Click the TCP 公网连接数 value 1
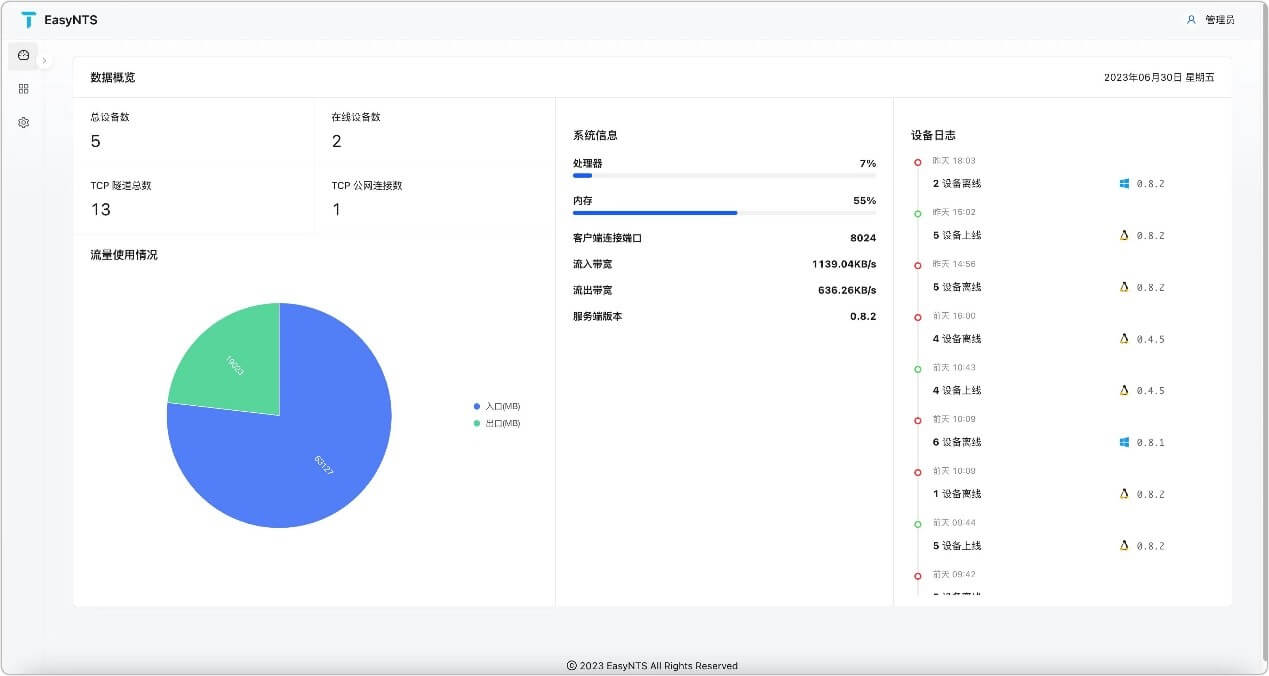The width and height of the screenshot is (1269, 676). point(336,210)
